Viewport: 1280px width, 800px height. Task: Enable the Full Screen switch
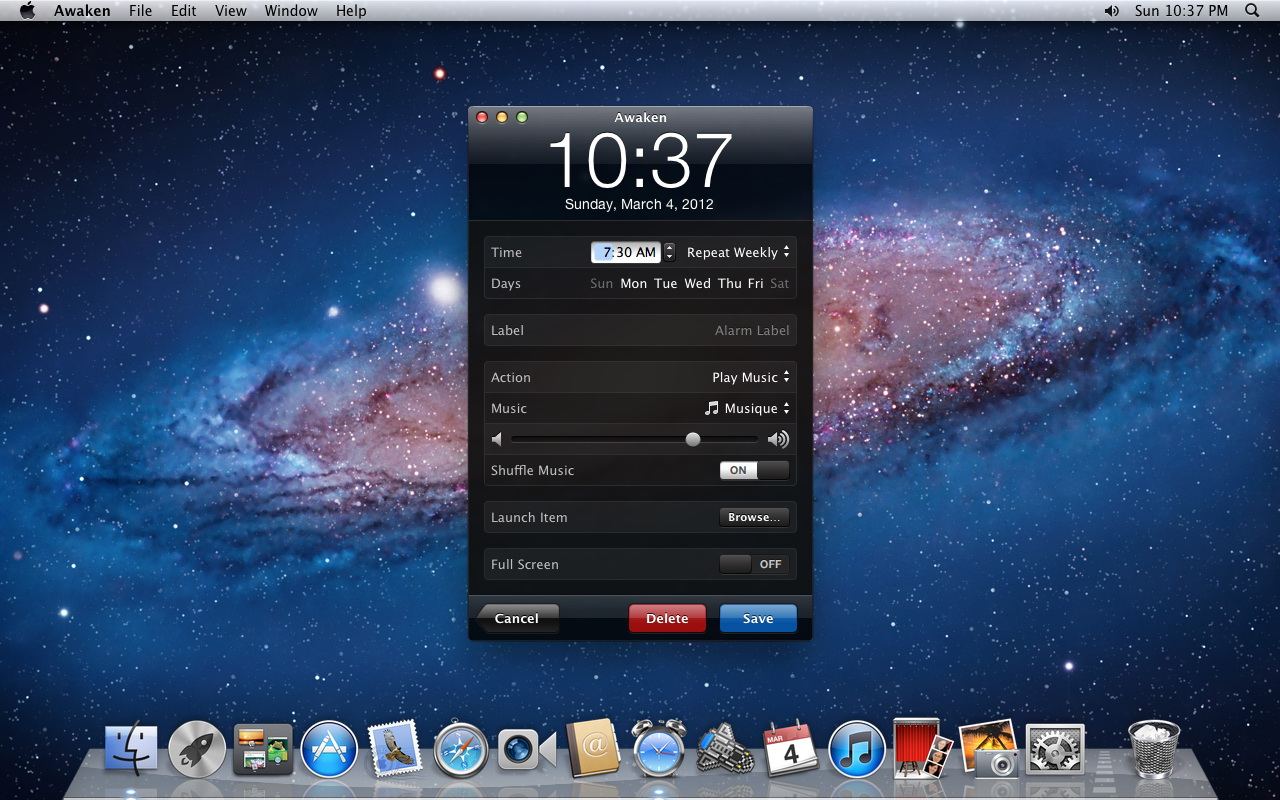pos(754,564)
